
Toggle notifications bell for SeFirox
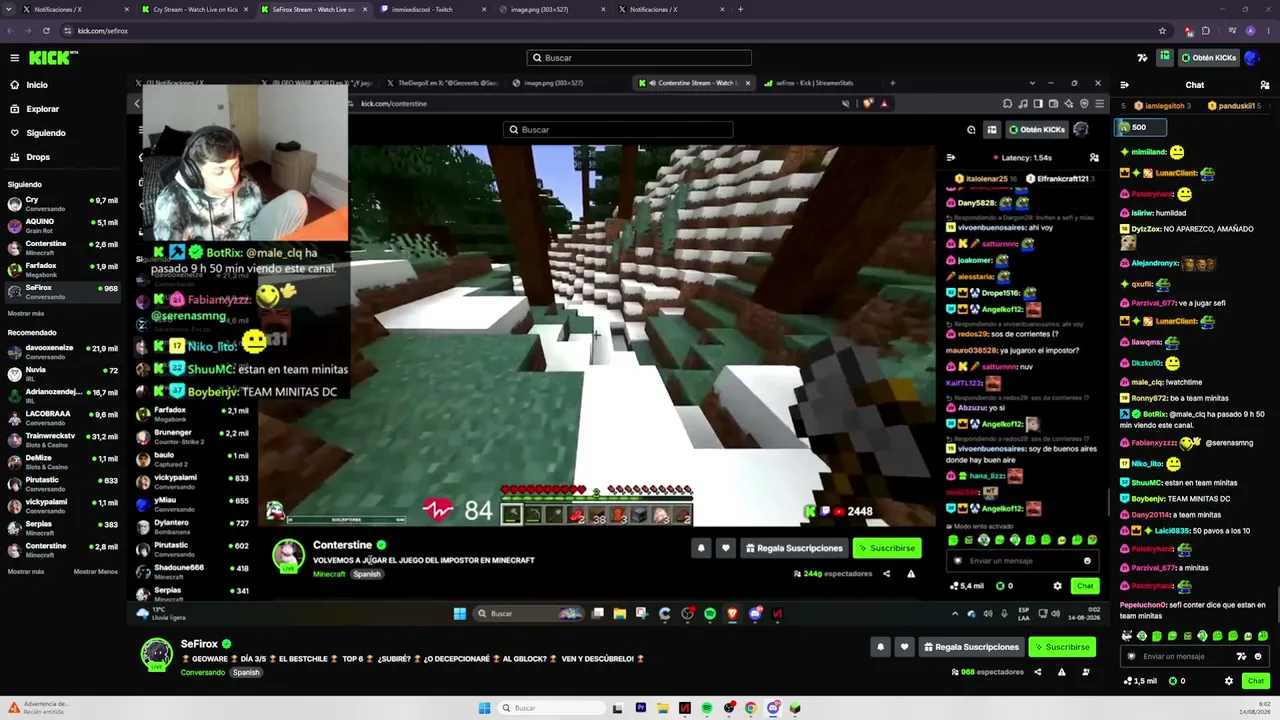pyautogui.click(x=880, y=647)
